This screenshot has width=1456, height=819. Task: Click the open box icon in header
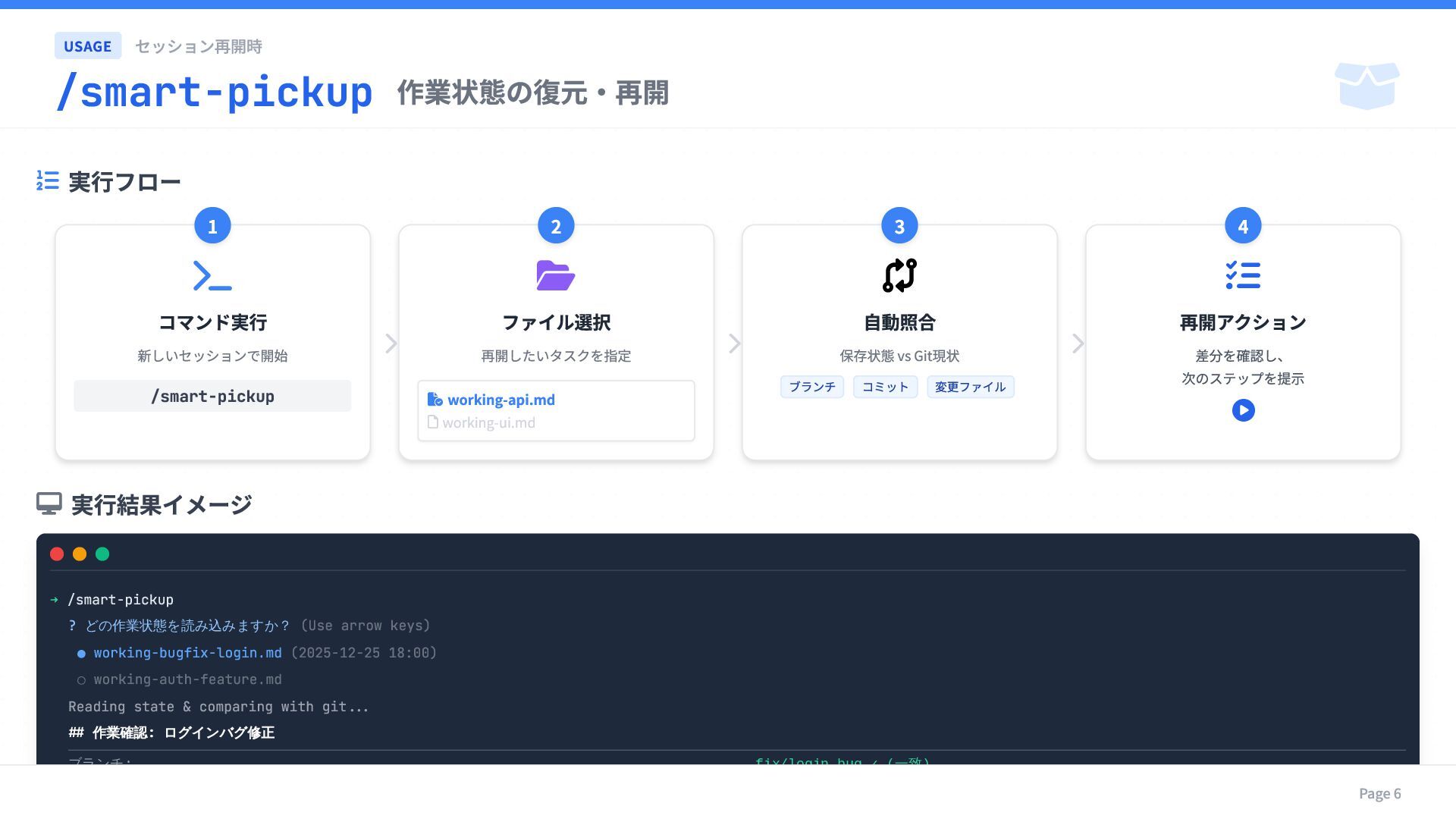click(1367, 86)
